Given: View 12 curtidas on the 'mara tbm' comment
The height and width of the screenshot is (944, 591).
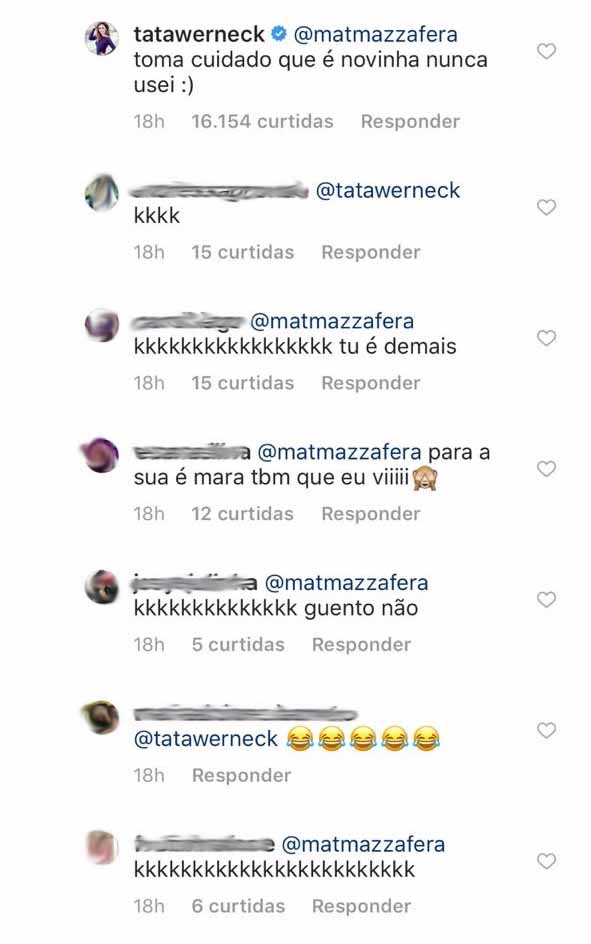Looking at the screenshot, I should pyautogui.click(x=243, y=514).
